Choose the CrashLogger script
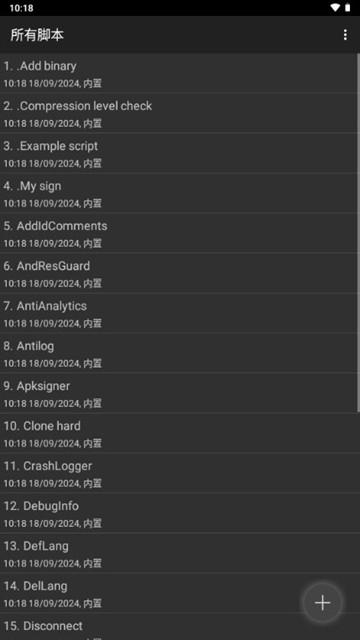This screenshot has height=640, width=360. click(x=178, y=473)
